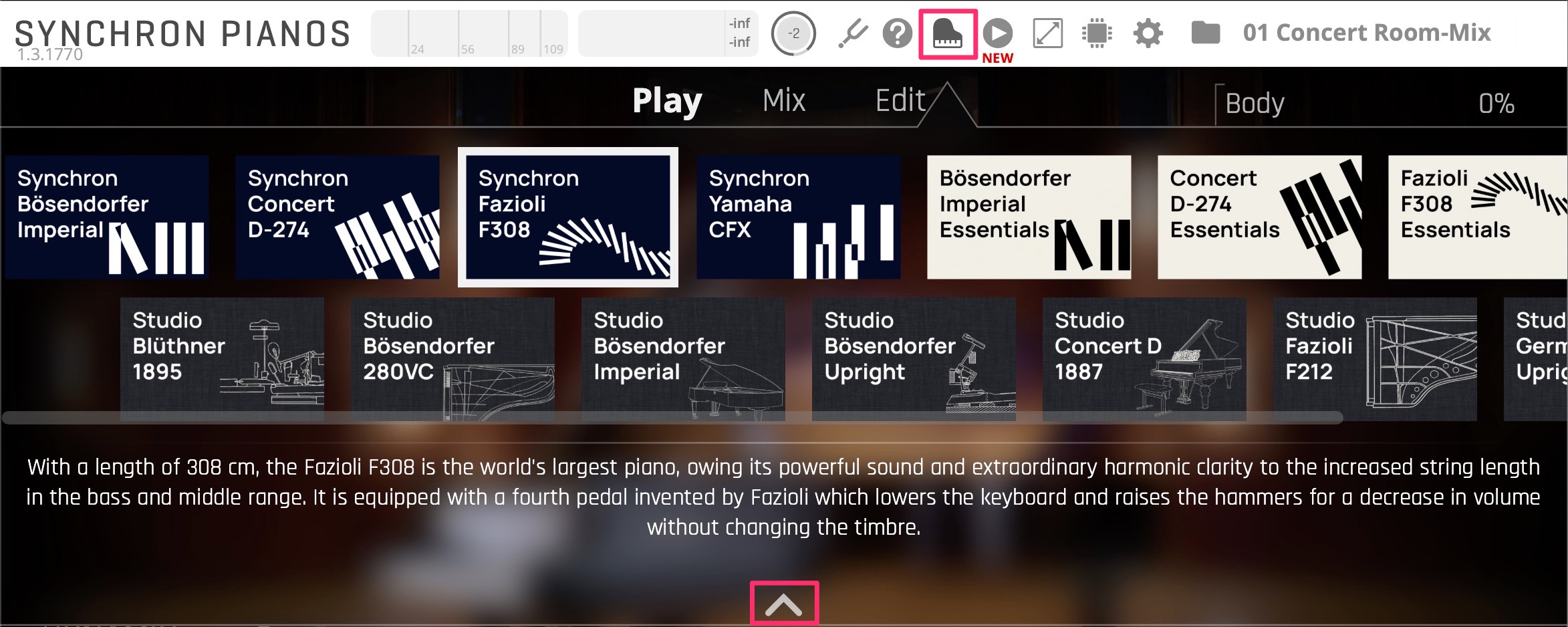The width and height of the screenshot is (1568, 627).
Task: Switch to the Mix tab
Action: point(783,101)
